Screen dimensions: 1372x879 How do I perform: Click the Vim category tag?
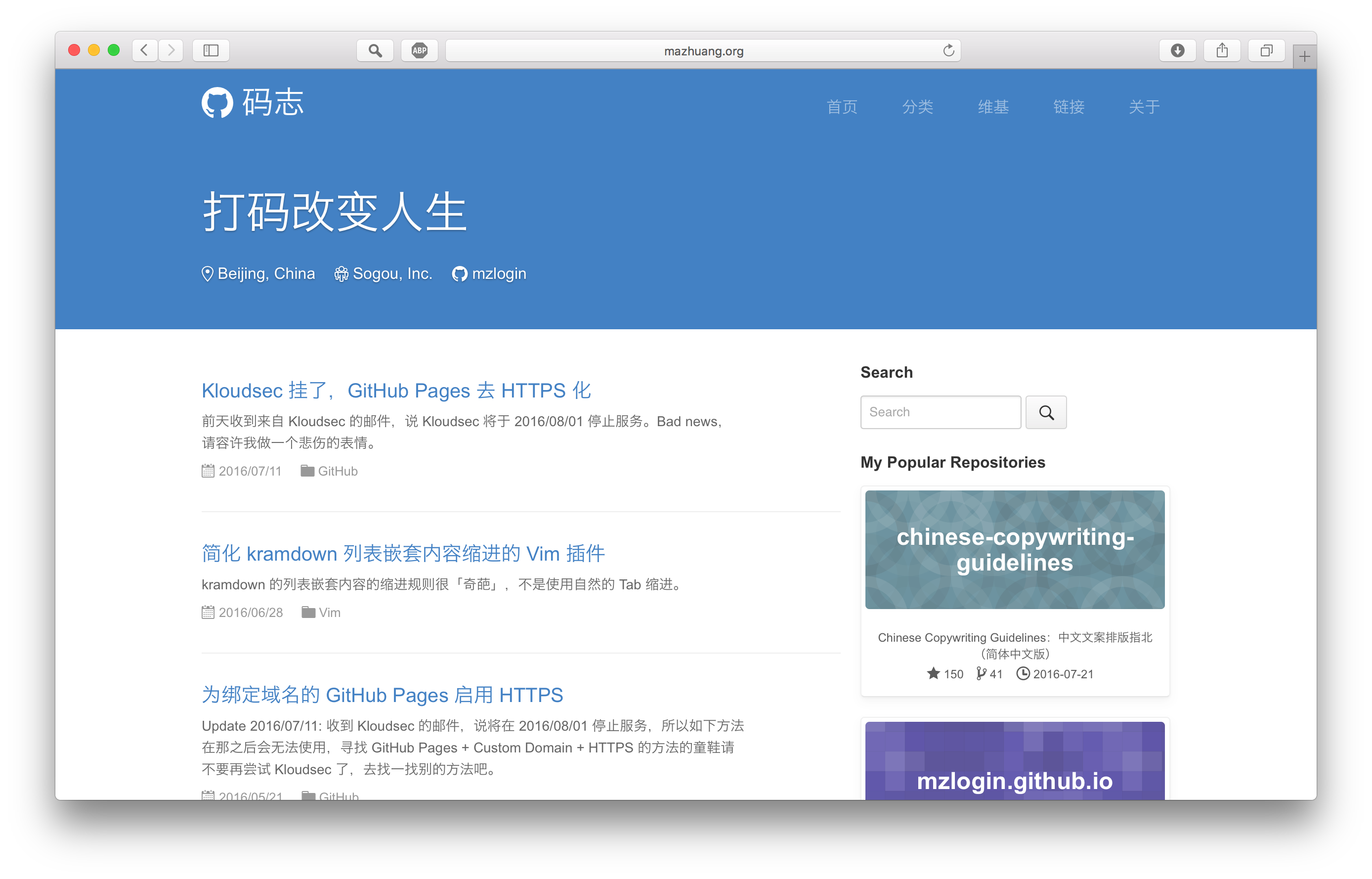pos(329,613)
